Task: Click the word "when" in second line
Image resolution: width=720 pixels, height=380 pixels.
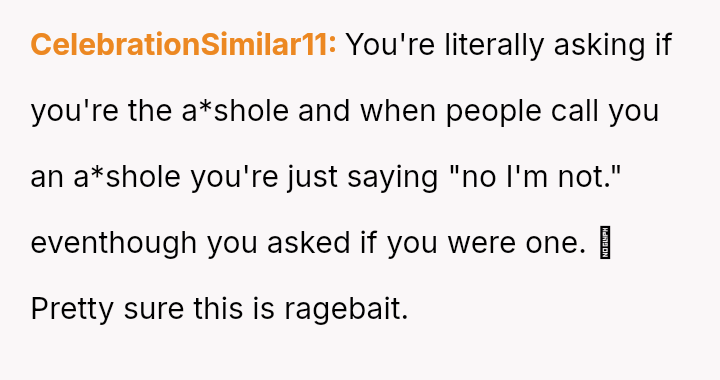Action: point(398,111)
